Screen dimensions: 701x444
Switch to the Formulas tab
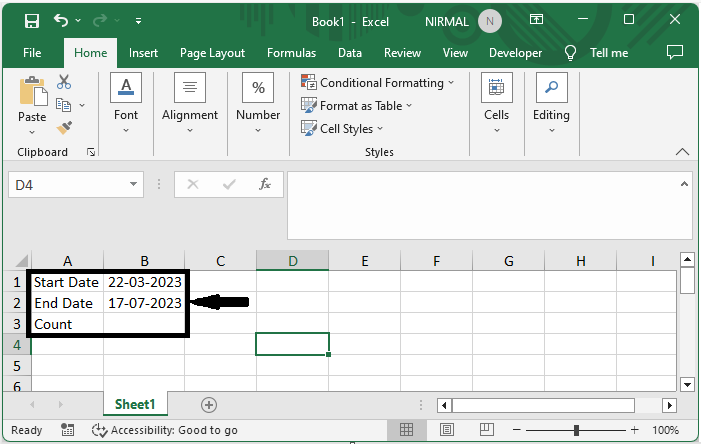[x=291, y=53]
